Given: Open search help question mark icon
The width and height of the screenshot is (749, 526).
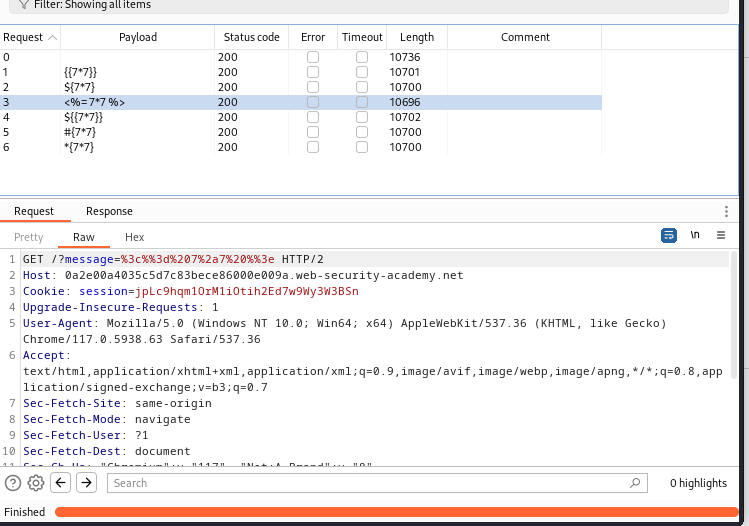Looking at the screenshot, I should (x=13, y=483).
